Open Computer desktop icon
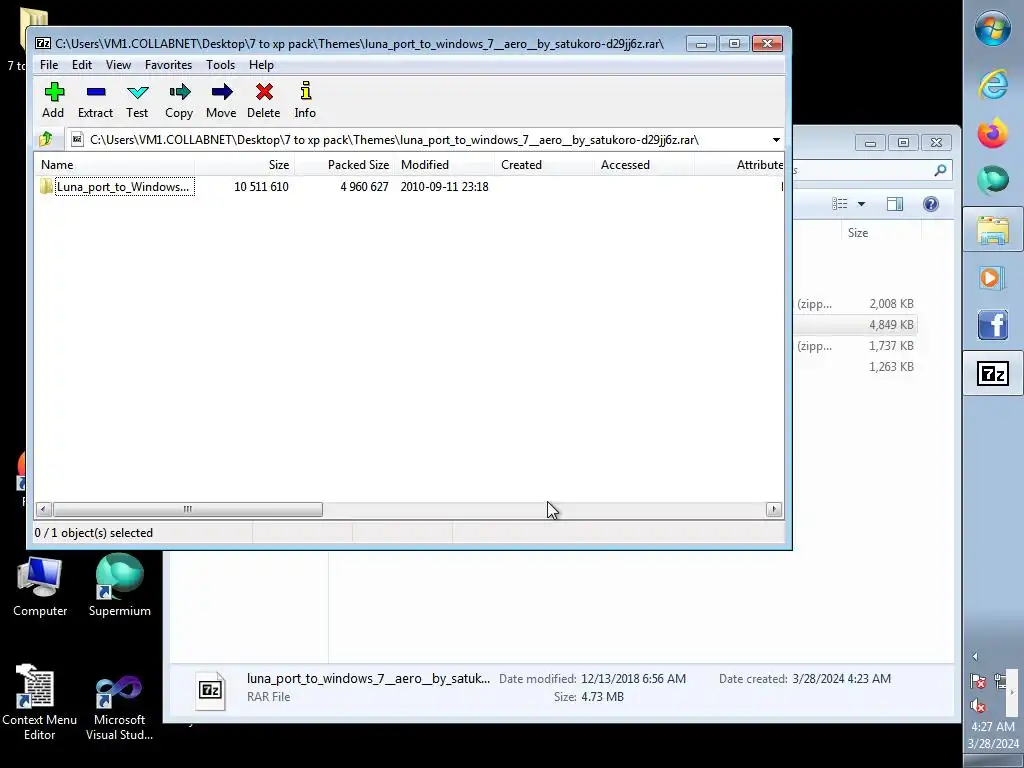The height and width of the screenshot is (768, 1024). click(40, 586)
